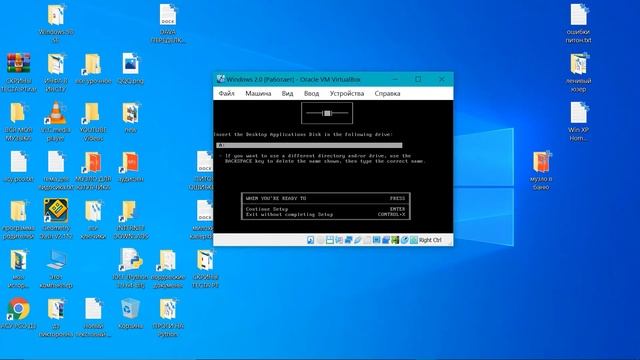
Task: Open the Файл menu in VirtualBox
Action: coord(226,93)
